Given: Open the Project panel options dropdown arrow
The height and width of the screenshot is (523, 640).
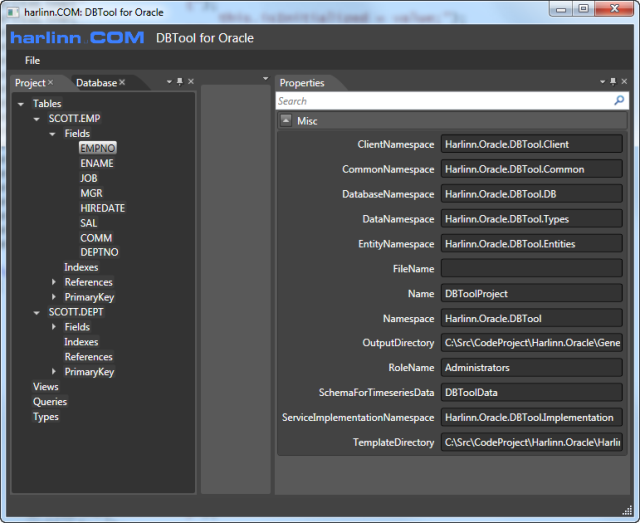Looking at the screenshot, I should pos(169,82).
